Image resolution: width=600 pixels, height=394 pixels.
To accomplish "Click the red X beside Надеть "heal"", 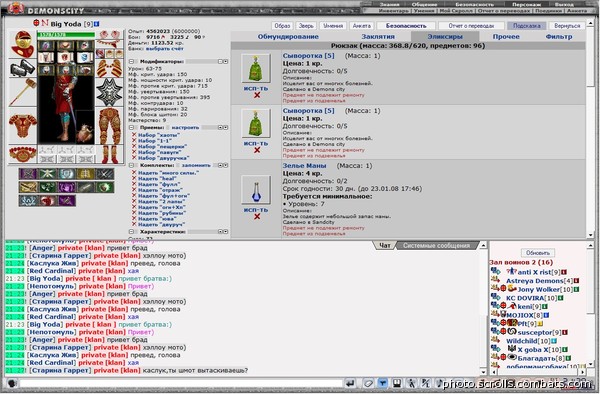I will 134,178.
